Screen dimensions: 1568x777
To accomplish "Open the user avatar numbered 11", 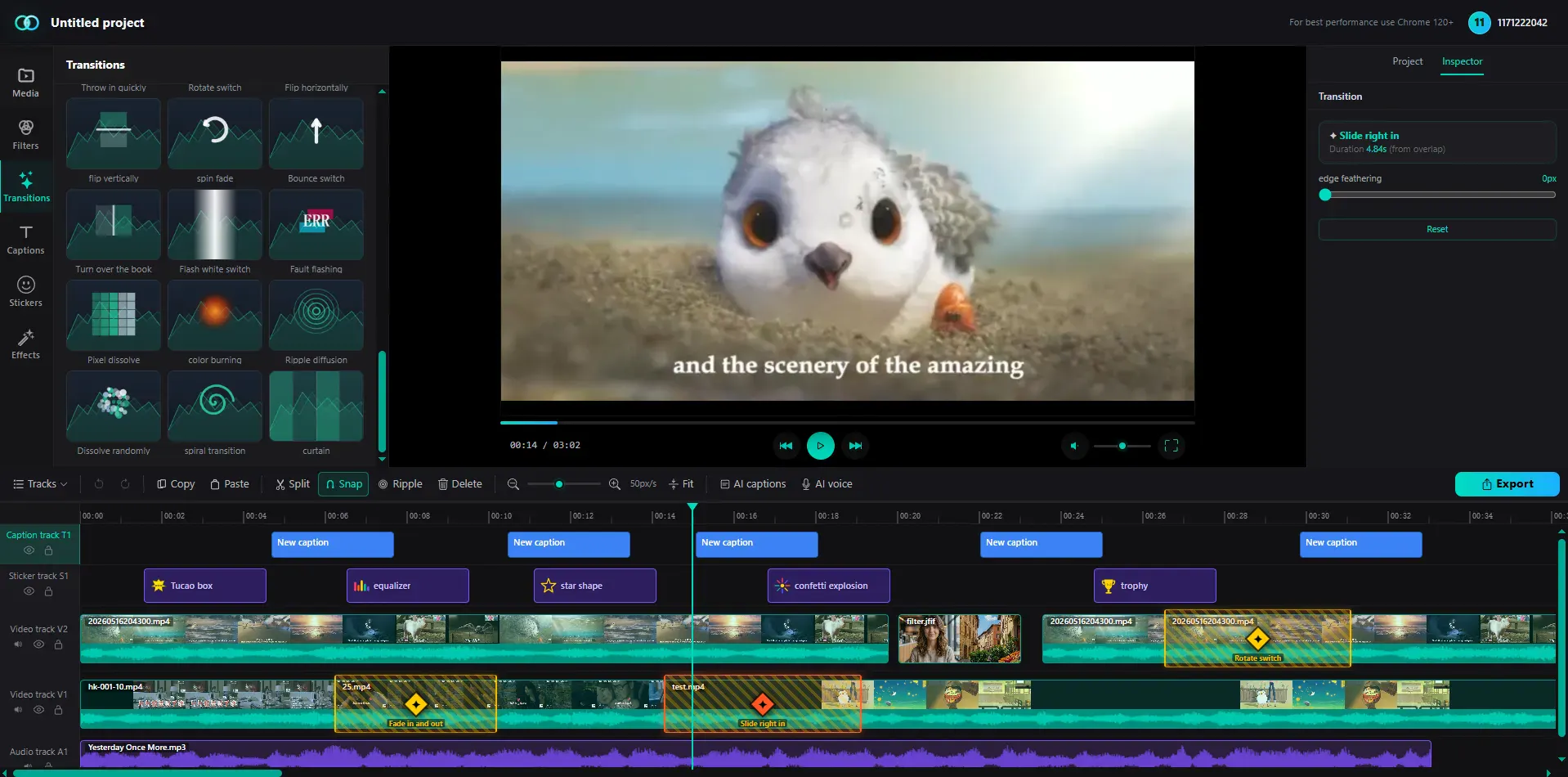I will pyautogui.click(x=1479, y=23).
